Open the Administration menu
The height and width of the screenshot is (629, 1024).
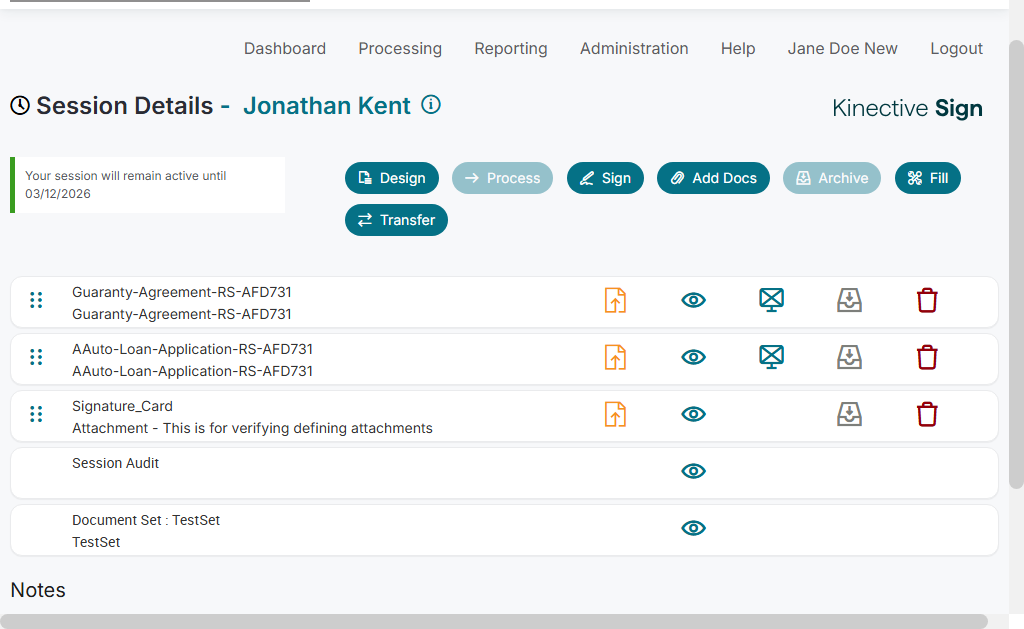pos(634,48)
